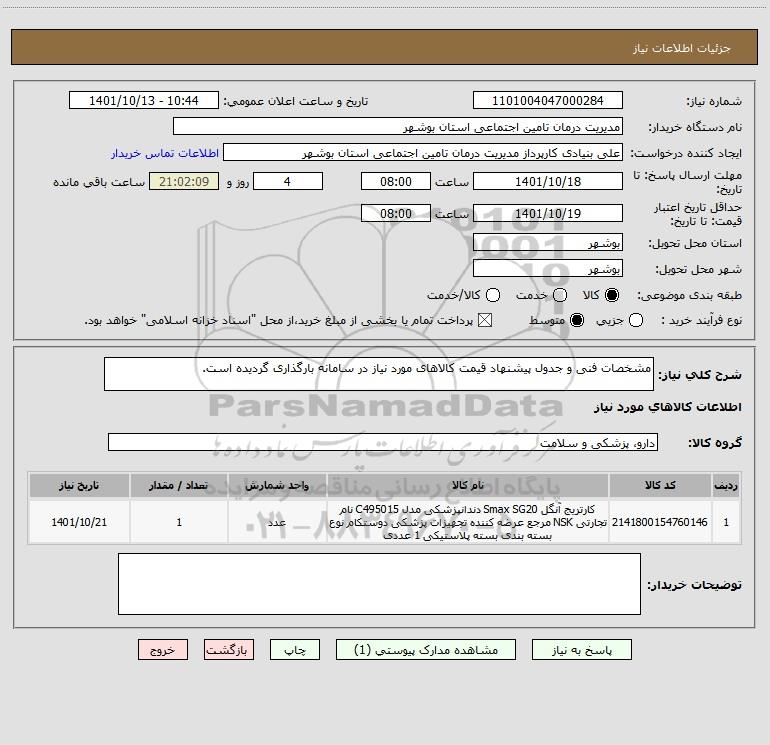
Task: Click the توضیحات خریدار text area
Action: click(x=379, y=584)
